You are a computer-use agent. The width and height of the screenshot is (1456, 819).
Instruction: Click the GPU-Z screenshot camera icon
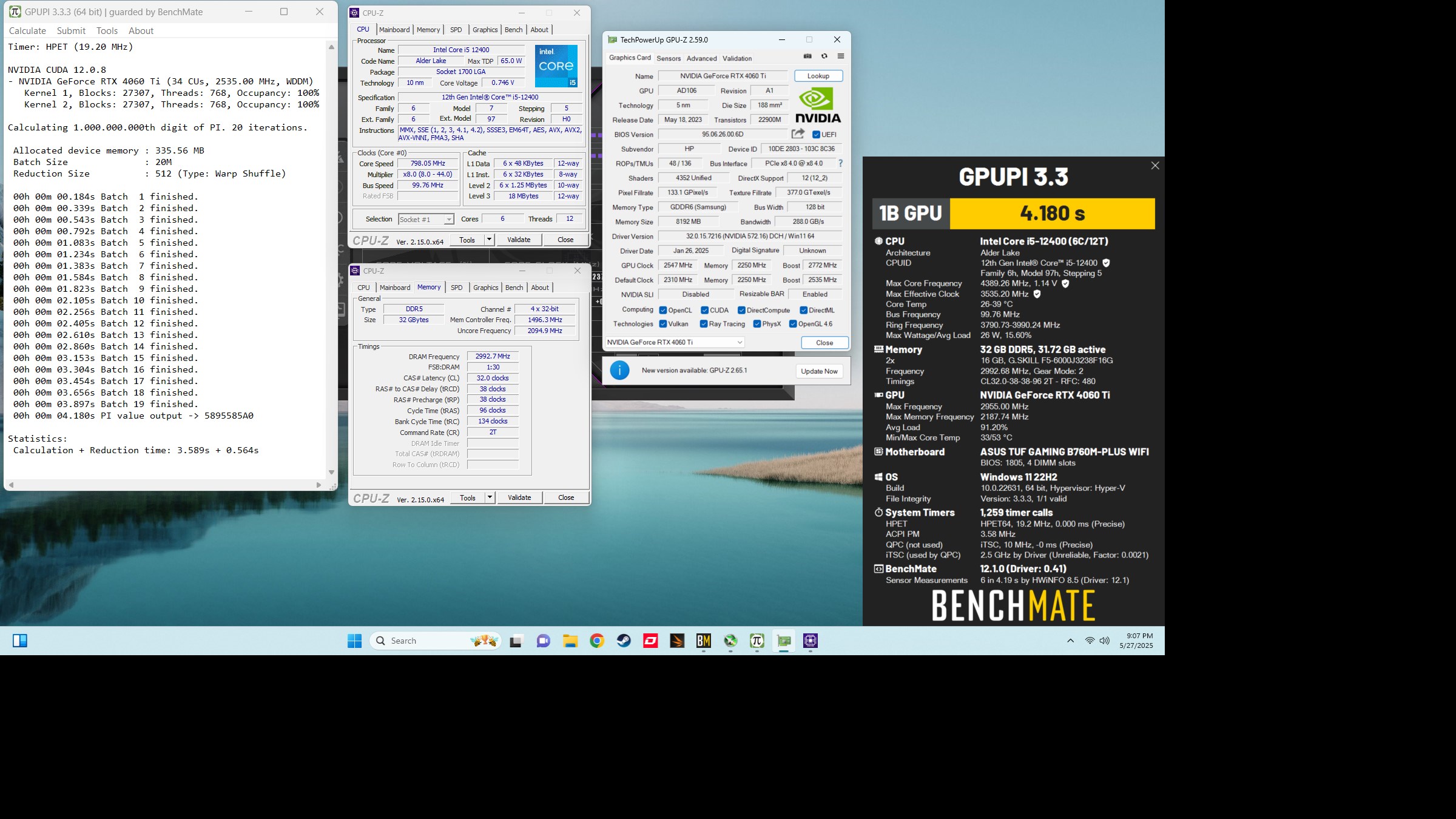point(807,56)
